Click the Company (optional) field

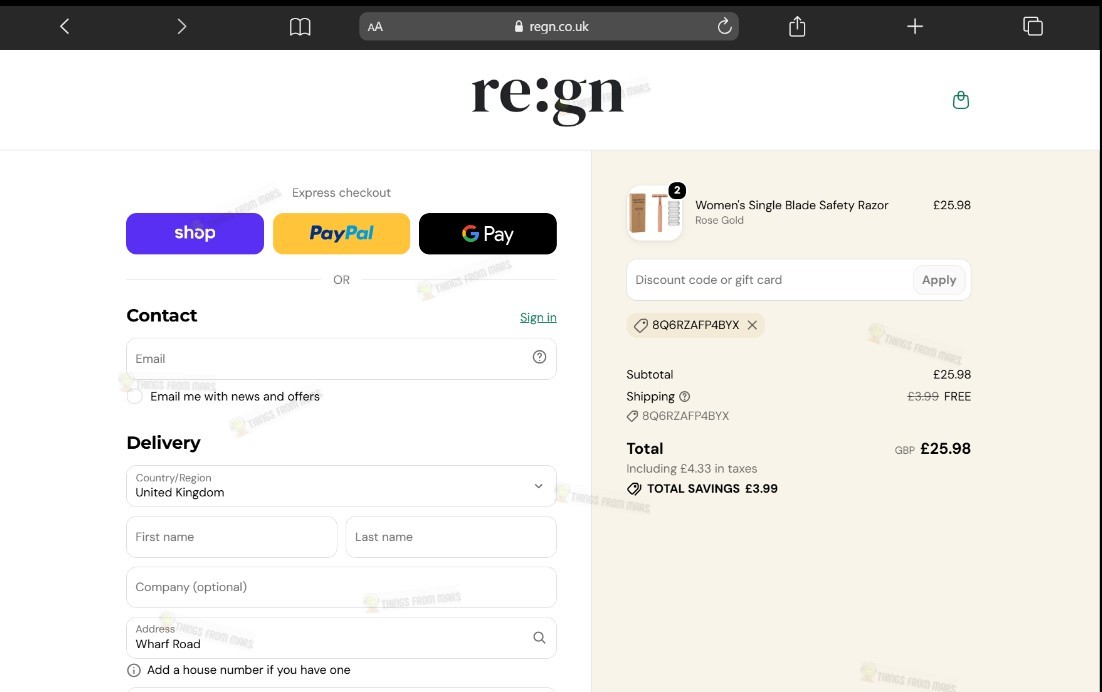click(x=342, y=587)
